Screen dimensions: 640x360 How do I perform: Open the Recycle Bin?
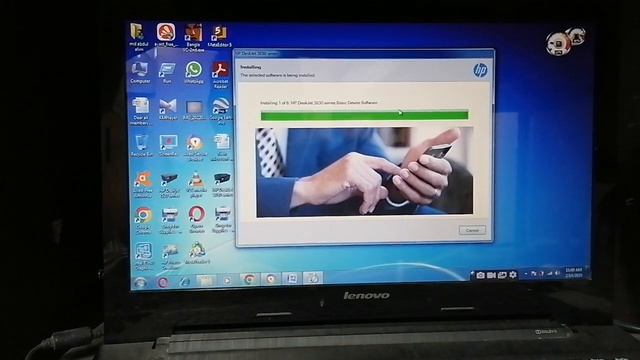click(x=142, y=146)
